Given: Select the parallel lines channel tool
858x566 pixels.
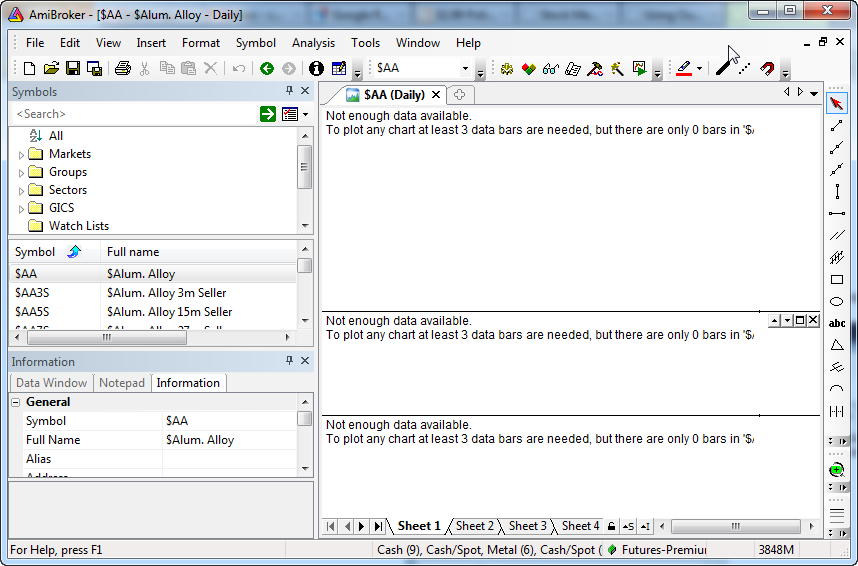Looking at the screenshot, I should point(837,235).
